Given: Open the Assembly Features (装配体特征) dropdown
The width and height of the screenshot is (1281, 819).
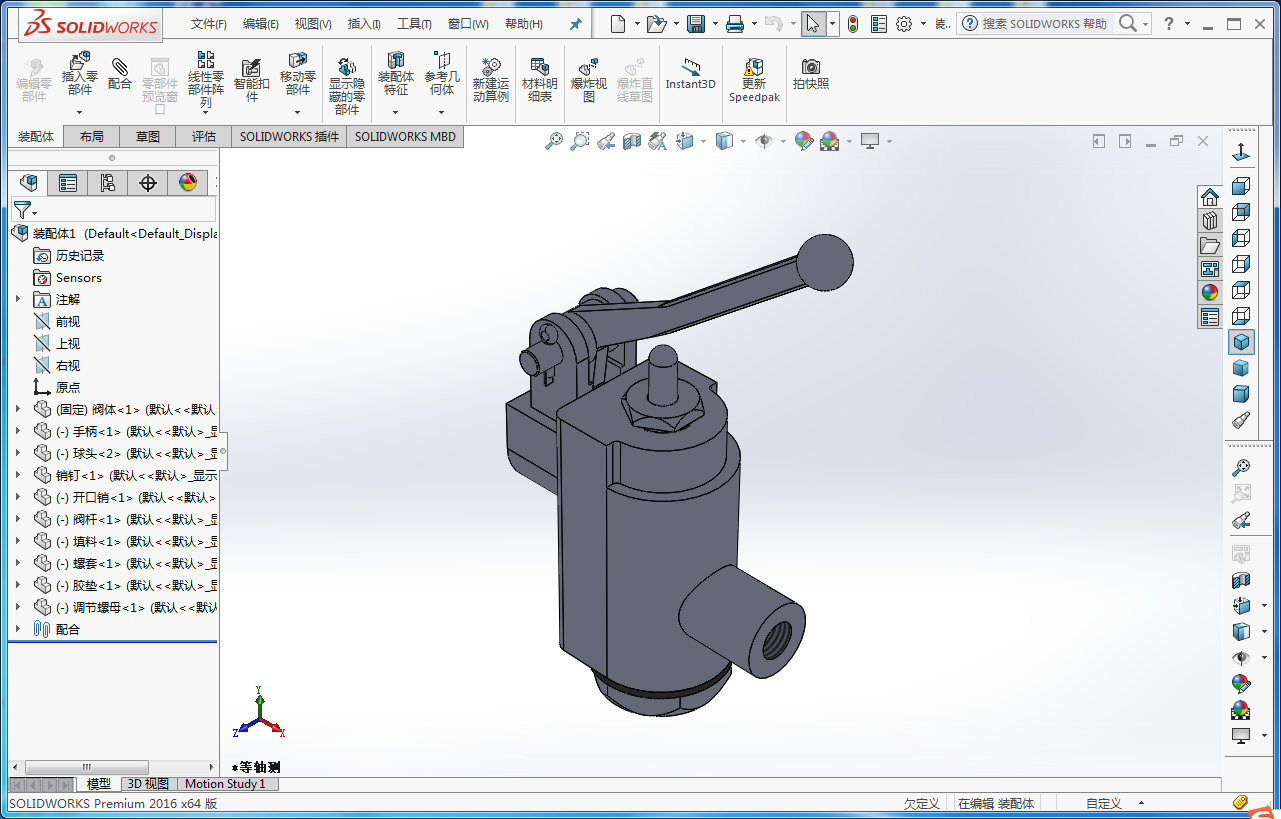Looking at the screenshot, I should [396, 112].
